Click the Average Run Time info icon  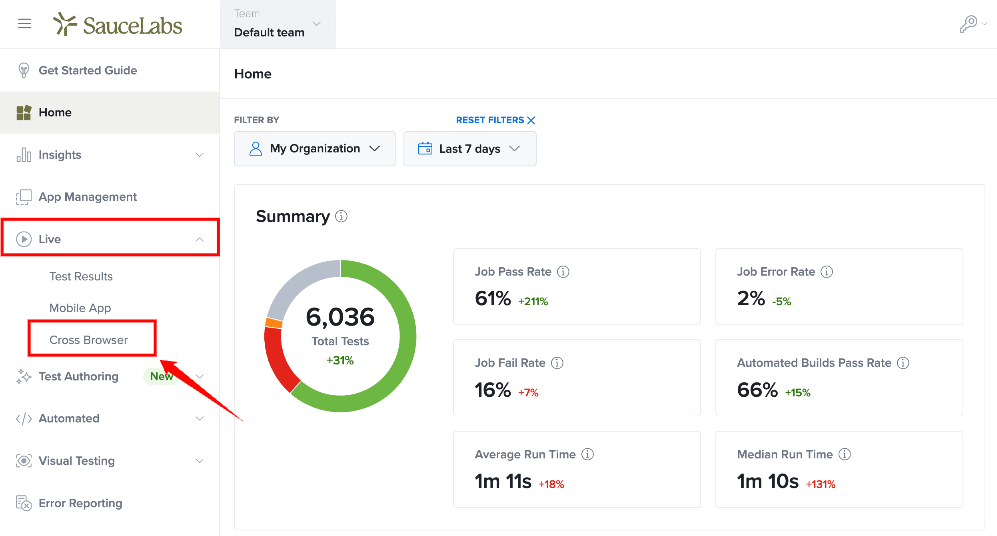(588, 454)
